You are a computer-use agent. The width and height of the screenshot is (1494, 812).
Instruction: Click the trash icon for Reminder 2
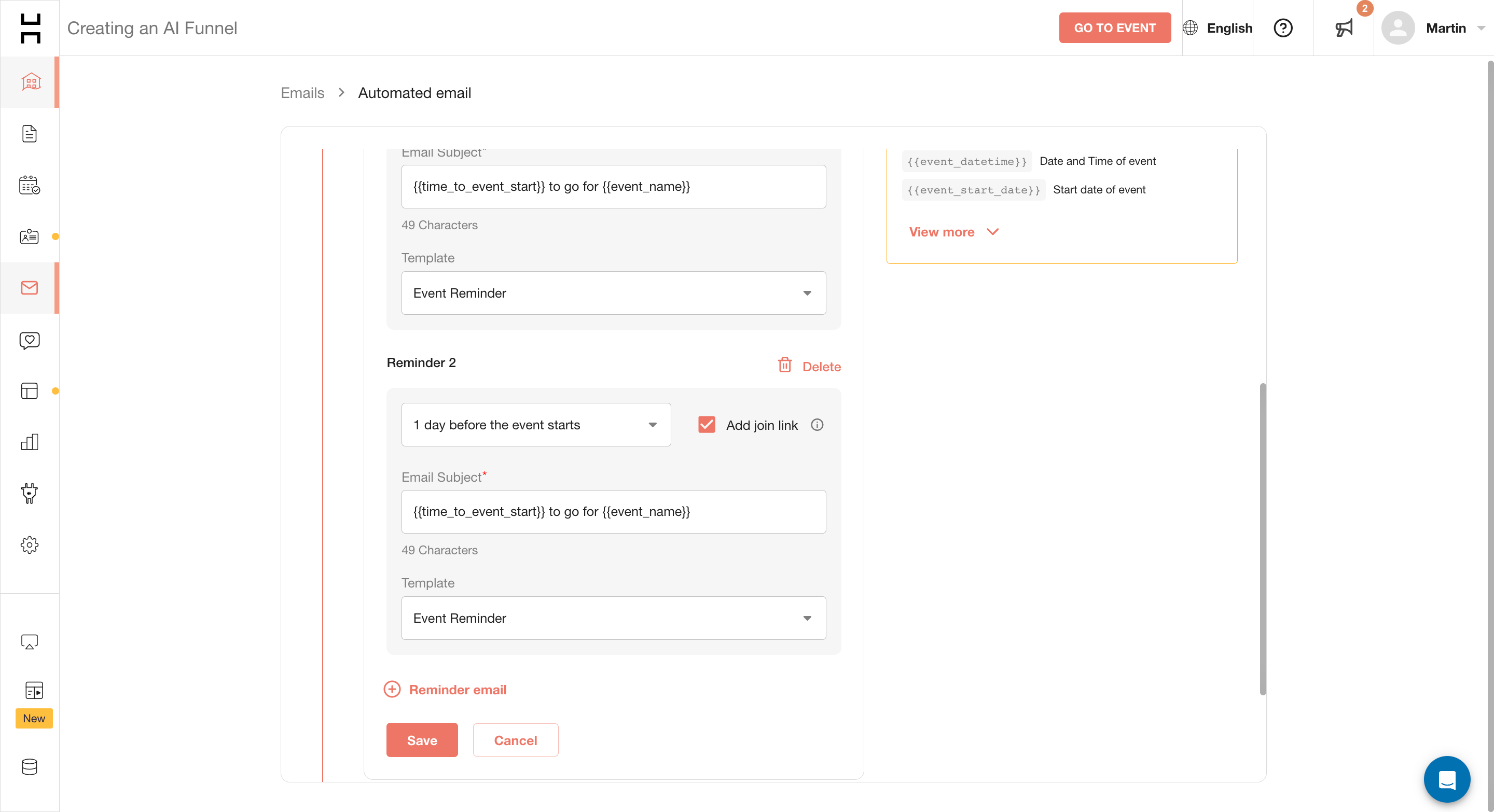coord(785,365)
